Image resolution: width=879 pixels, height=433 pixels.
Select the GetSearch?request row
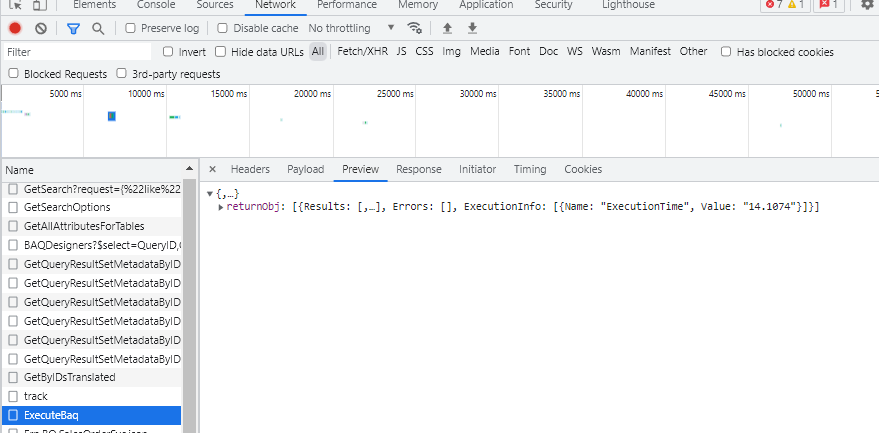click(x=92, y=190)
